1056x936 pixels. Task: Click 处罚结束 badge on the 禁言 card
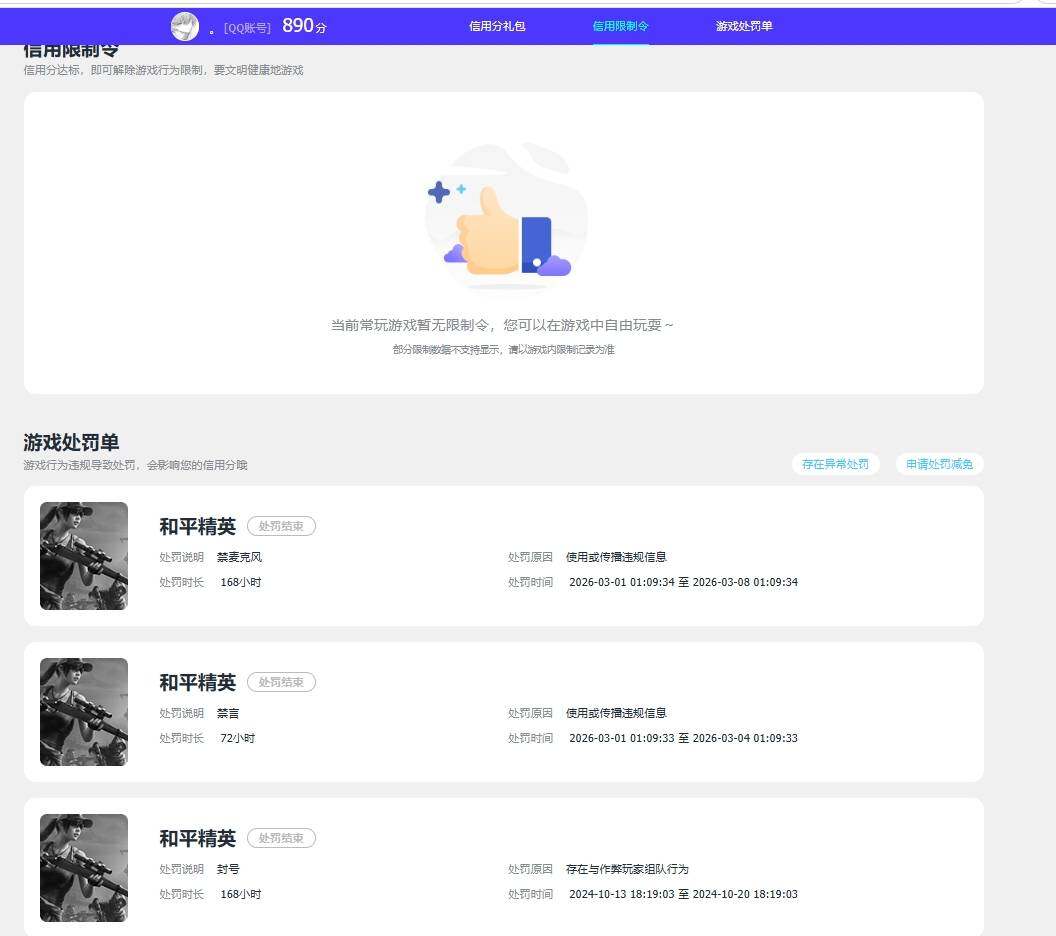pyautogui.click(x=282, y=682)
